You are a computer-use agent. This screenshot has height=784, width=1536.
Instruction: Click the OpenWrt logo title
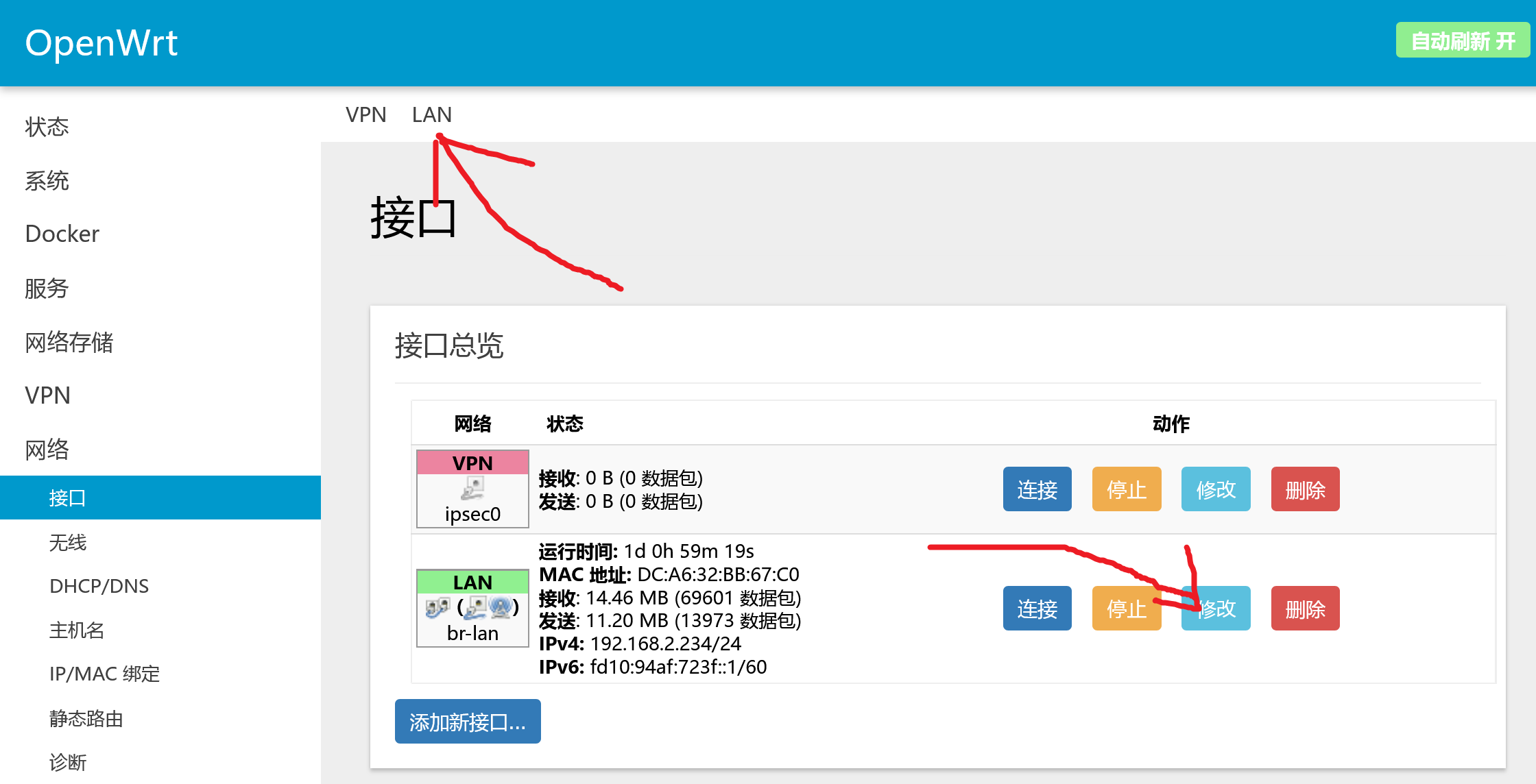pos(101,42)
